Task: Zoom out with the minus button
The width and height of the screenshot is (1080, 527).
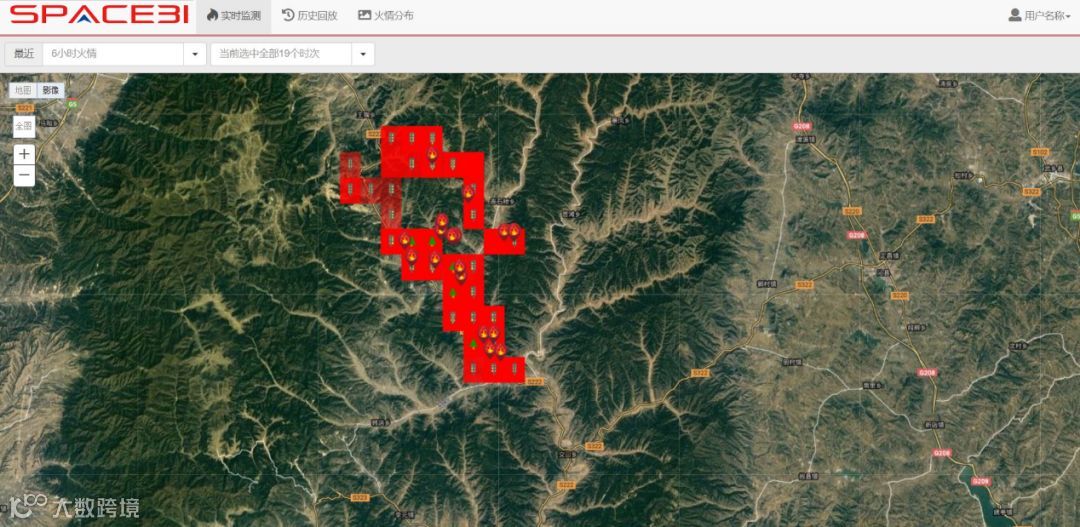Action: pyautogui.click(x=24, y=176)
